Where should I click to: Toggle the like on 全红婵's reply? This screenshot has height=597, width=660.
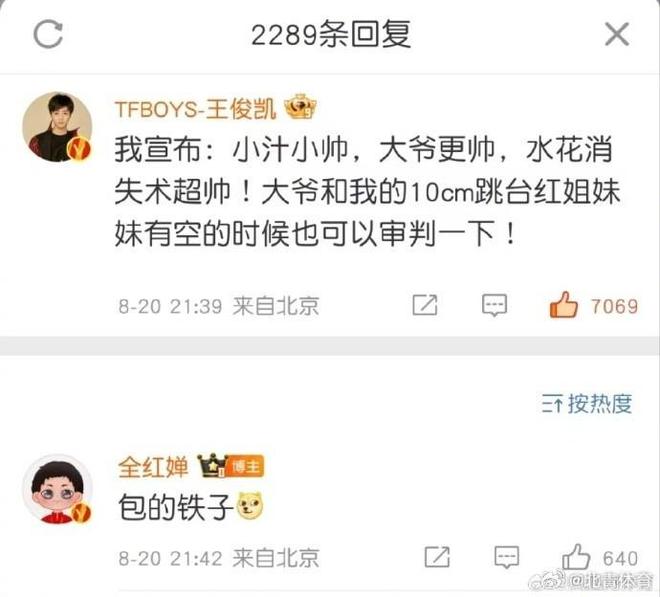(x=576, y=557)
